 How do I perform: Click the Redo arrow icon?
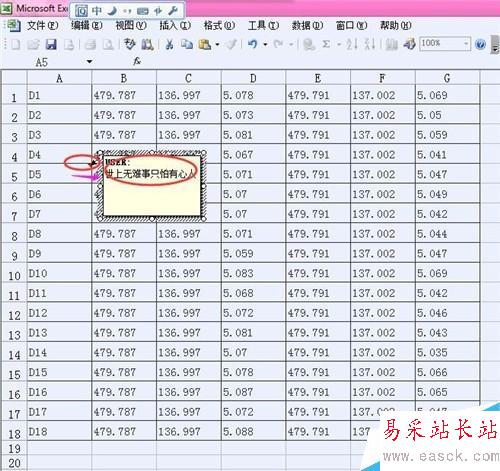278,44
